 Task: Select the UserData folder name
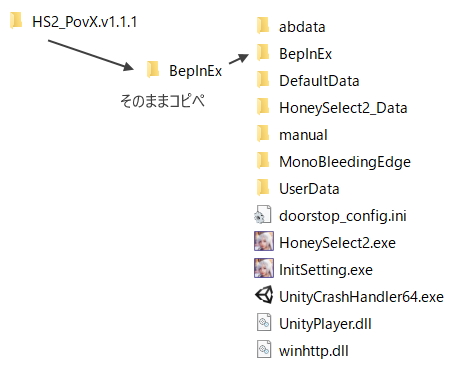click(309, 189)
